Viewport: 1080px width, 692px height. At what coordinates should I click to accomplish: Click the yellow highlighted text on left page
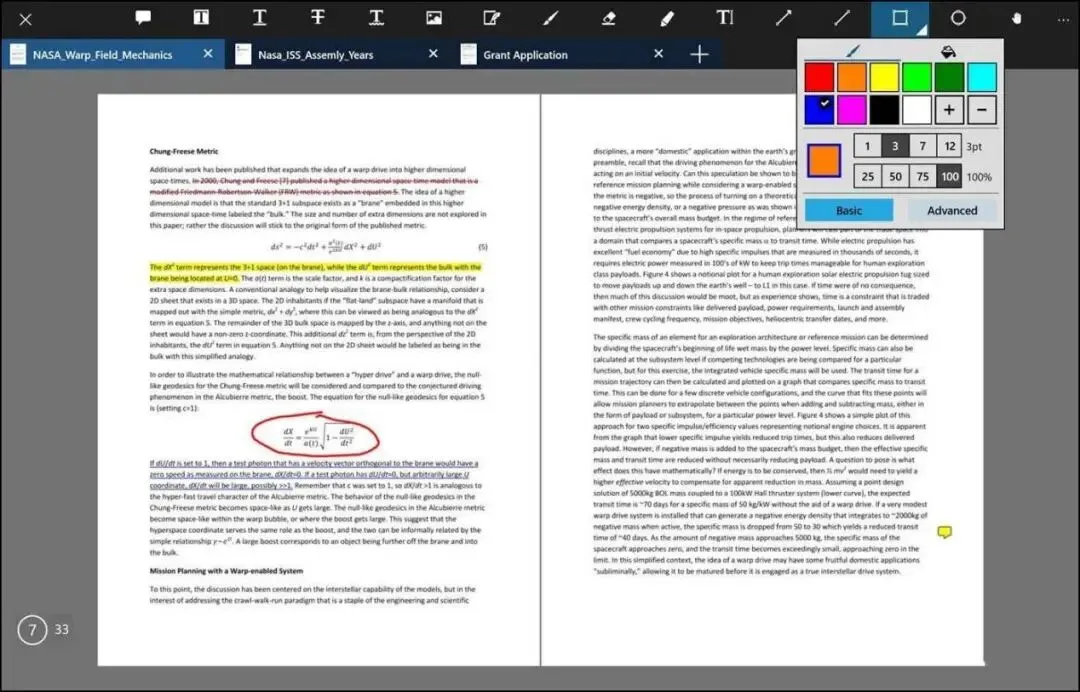[315, 272]
